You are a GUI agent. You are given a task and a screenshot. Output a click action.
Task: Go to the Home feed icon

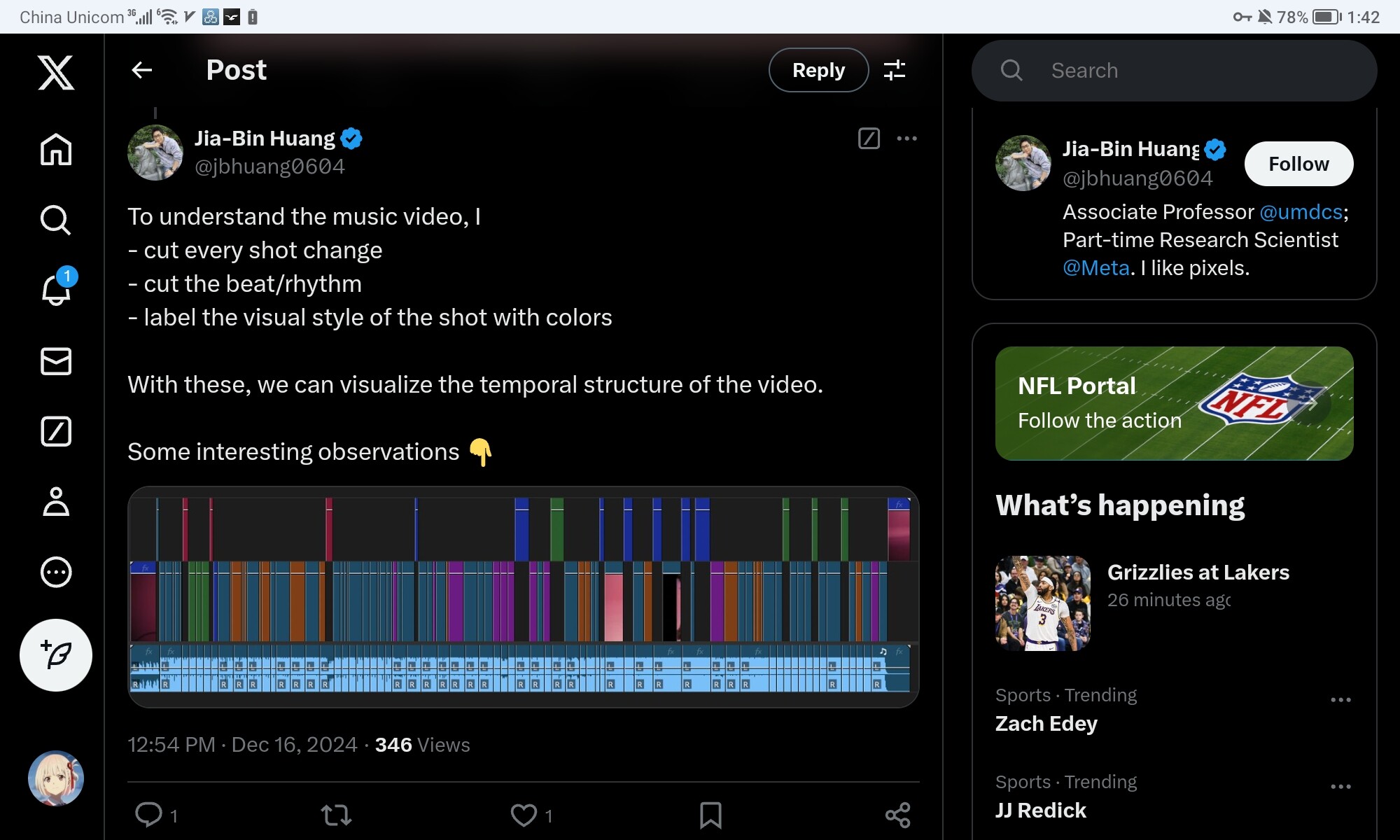pos(56,149)
